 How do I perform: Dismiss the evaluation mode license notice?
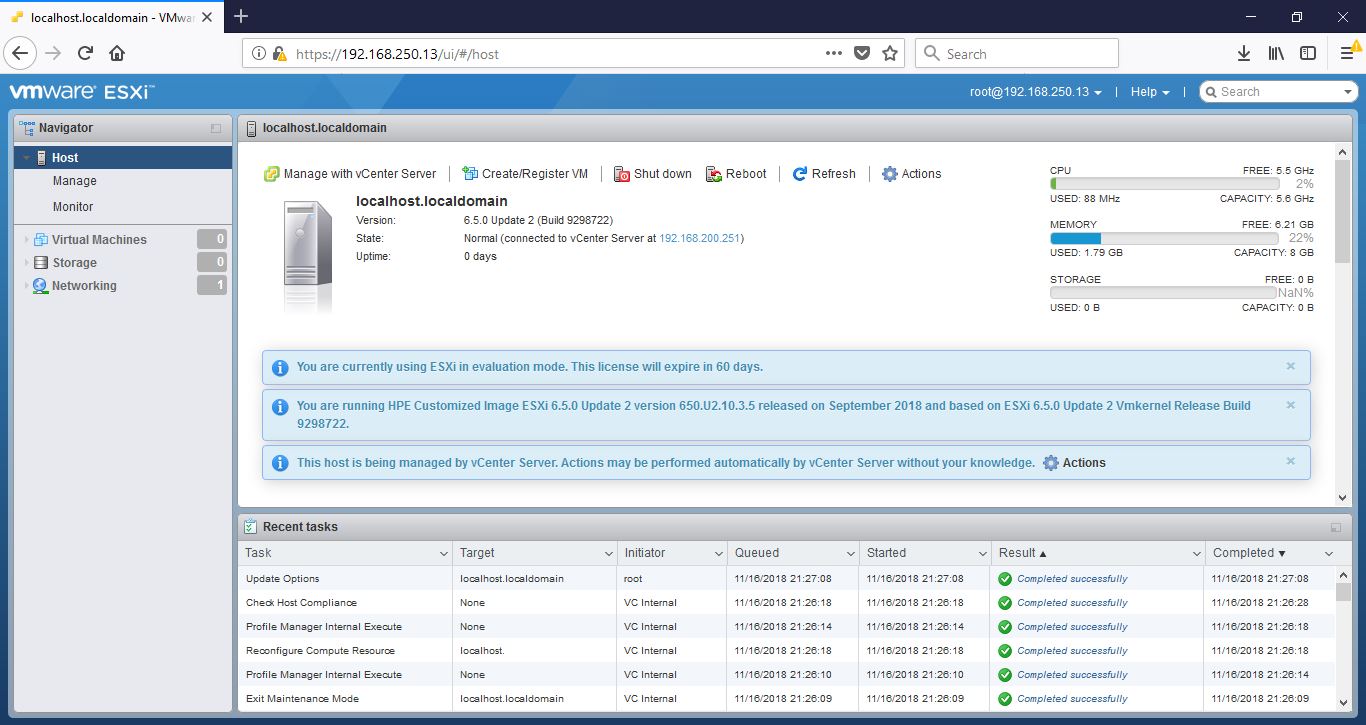coord(1290,366)
